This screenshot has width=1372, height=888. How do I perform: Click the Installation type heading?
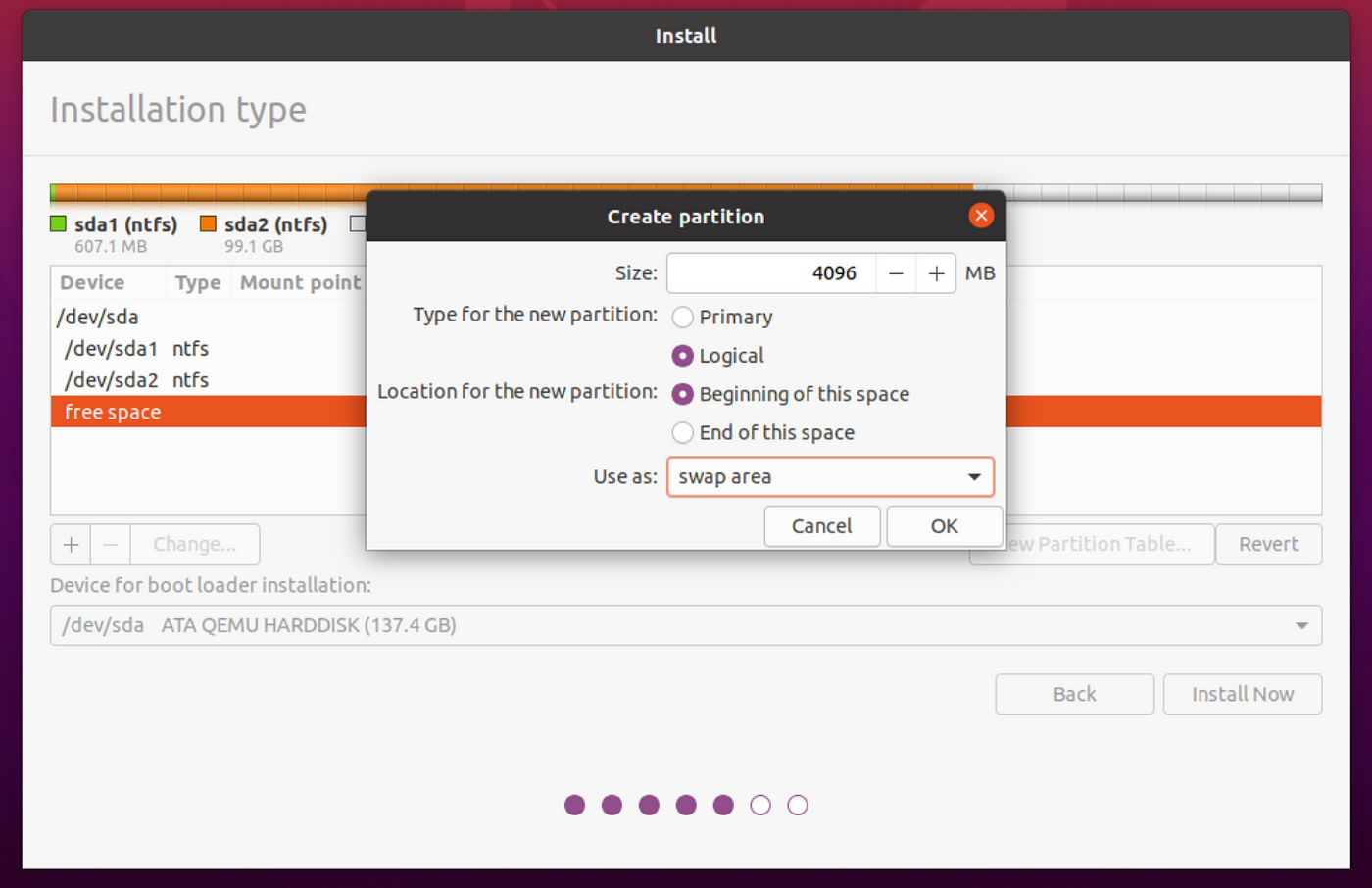click(178, 109)
